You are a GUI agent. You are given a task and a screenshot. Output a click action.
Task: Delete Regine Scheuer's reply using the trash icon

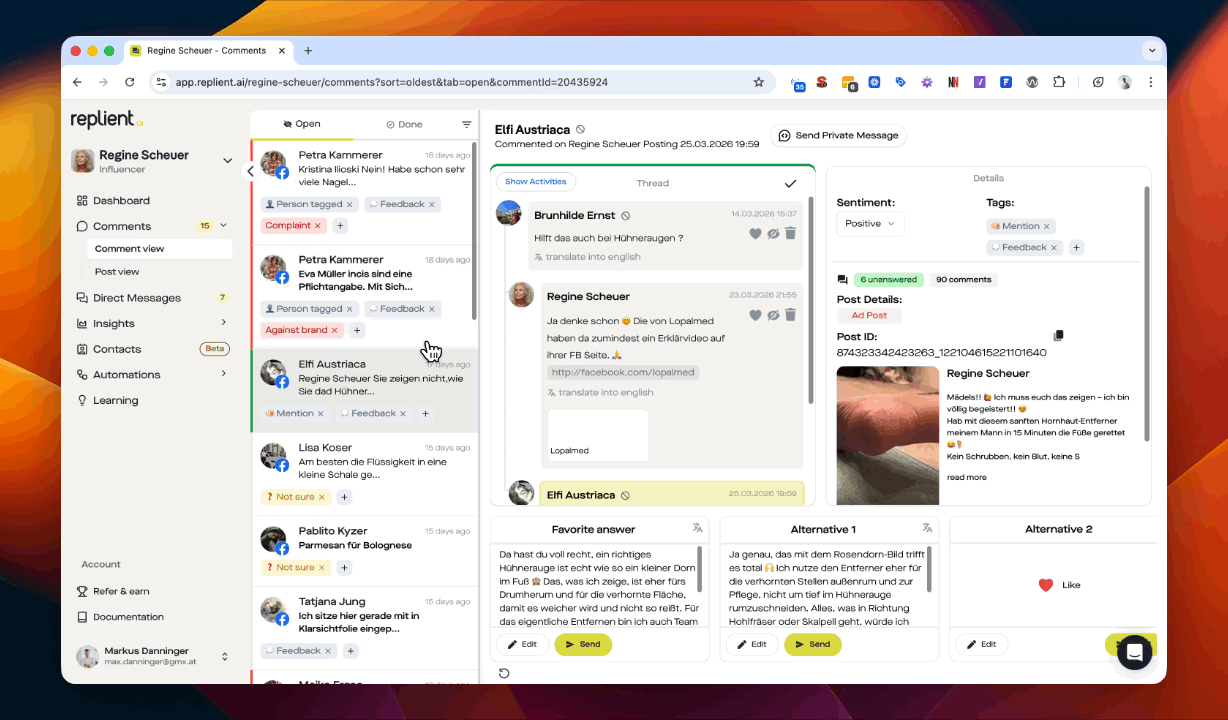(x=790, y=315)
